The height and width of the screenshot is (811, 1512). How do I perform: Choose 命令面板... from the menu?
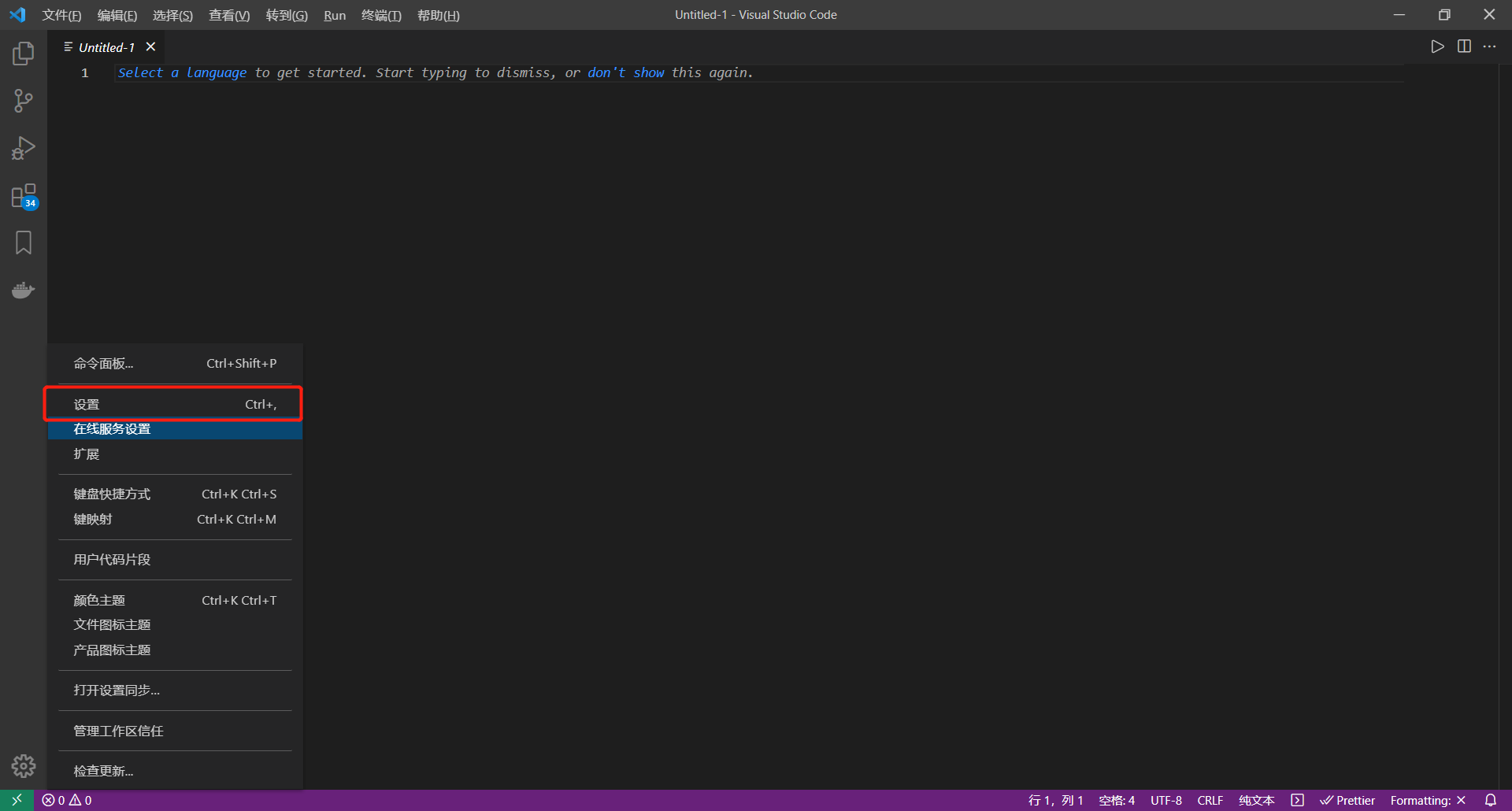pyautogui.click(x=175, y=364)
